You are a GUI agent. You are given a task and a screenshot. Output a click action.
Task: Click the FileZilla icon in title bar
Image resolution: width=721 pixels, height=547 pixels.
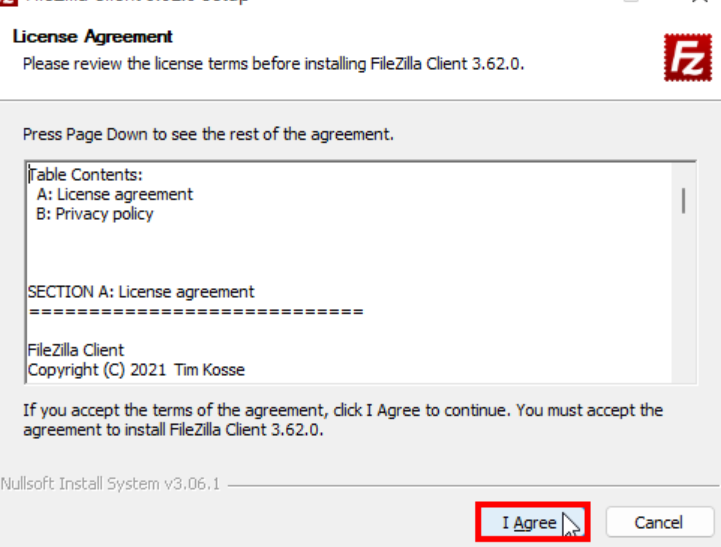coord(8,2)
